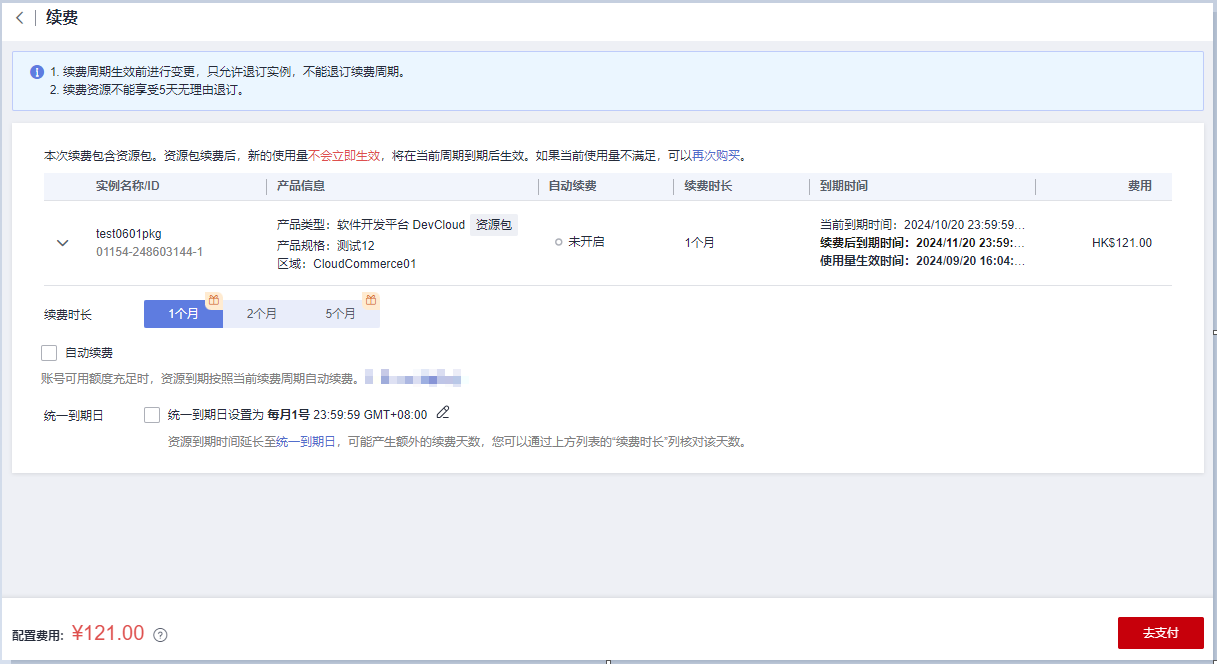Click the gift icon on 1个月 option
The image size is (1217, 664).
point(213,300)
